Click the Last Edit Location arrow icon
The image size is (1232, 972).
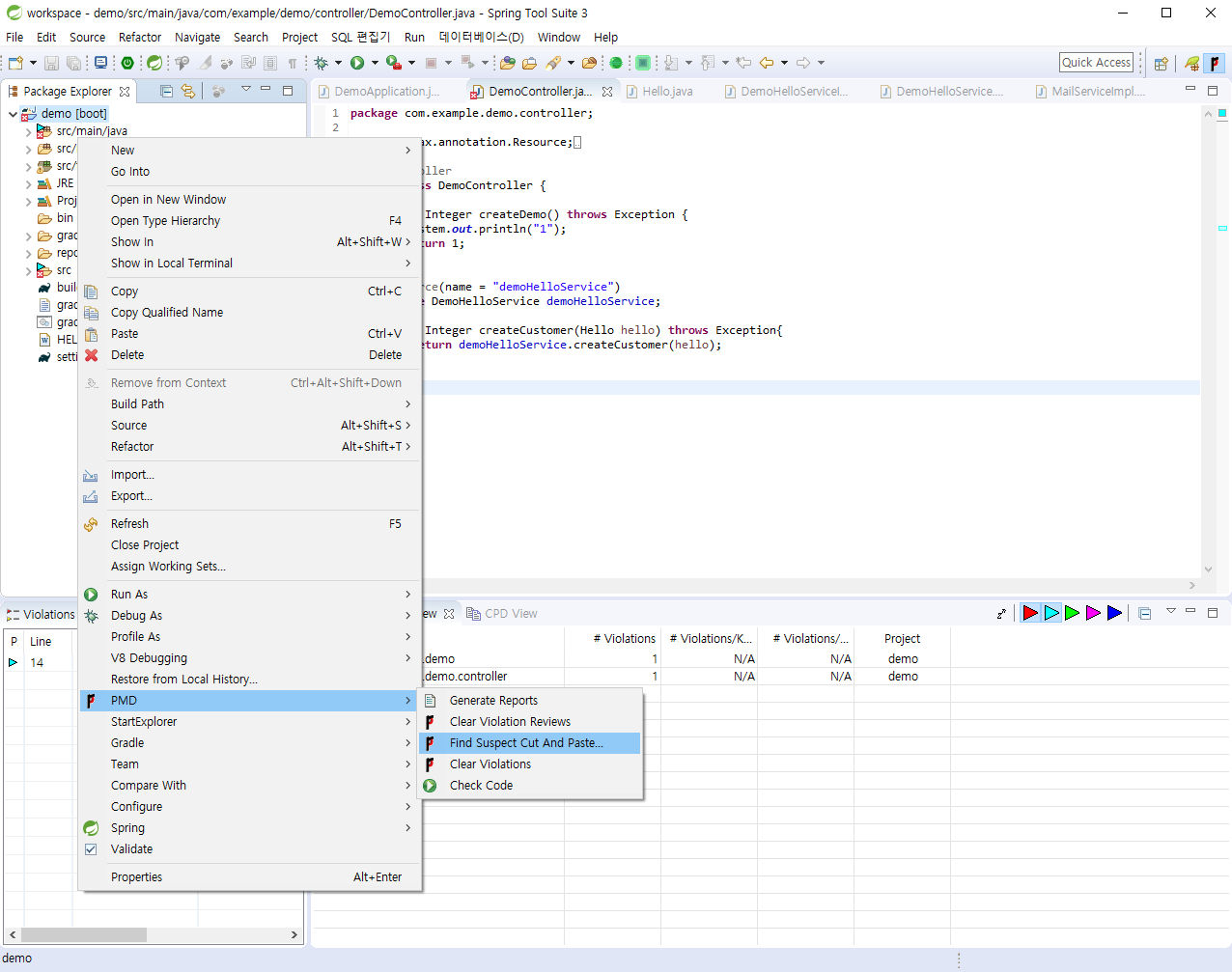coord(743,63)
